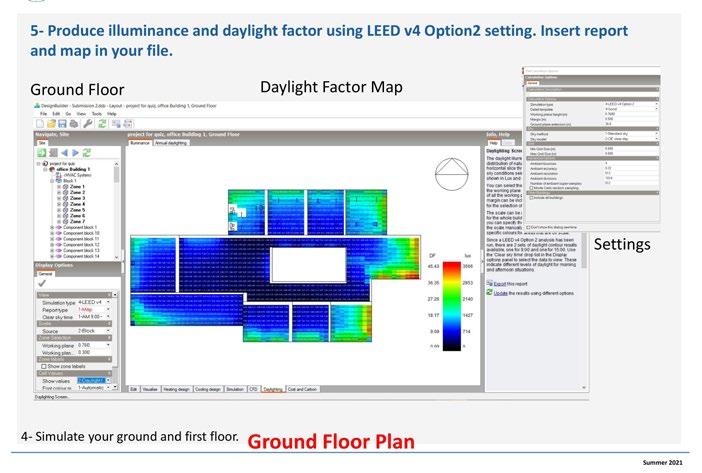Viewport: 702px width, 473px height.
Task: Switch to the Cost and Carbon tab
Action: click(x=302, y=389)
